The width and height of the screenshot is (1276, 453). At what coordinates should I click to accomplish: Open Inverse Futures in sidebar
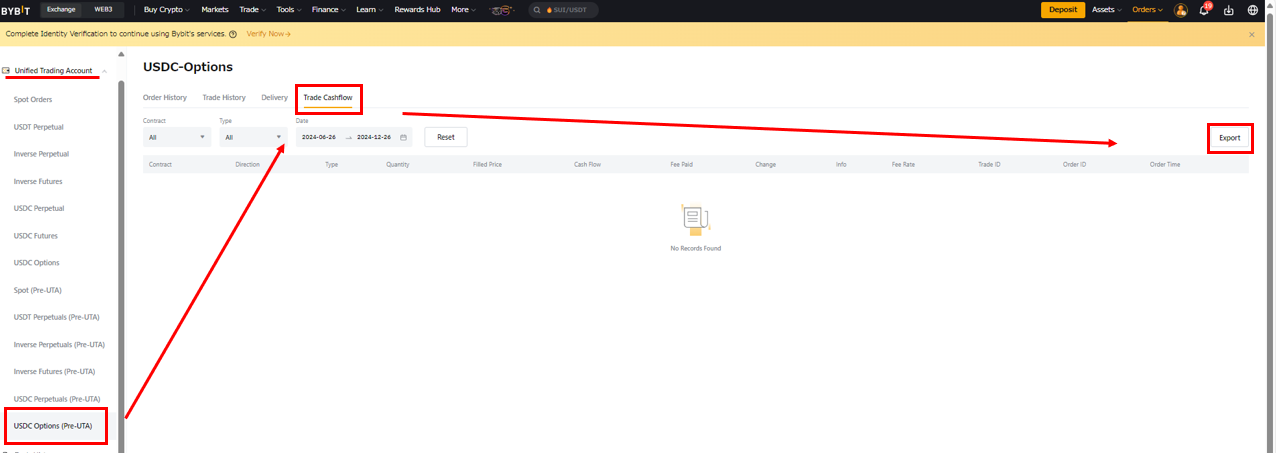38,181
